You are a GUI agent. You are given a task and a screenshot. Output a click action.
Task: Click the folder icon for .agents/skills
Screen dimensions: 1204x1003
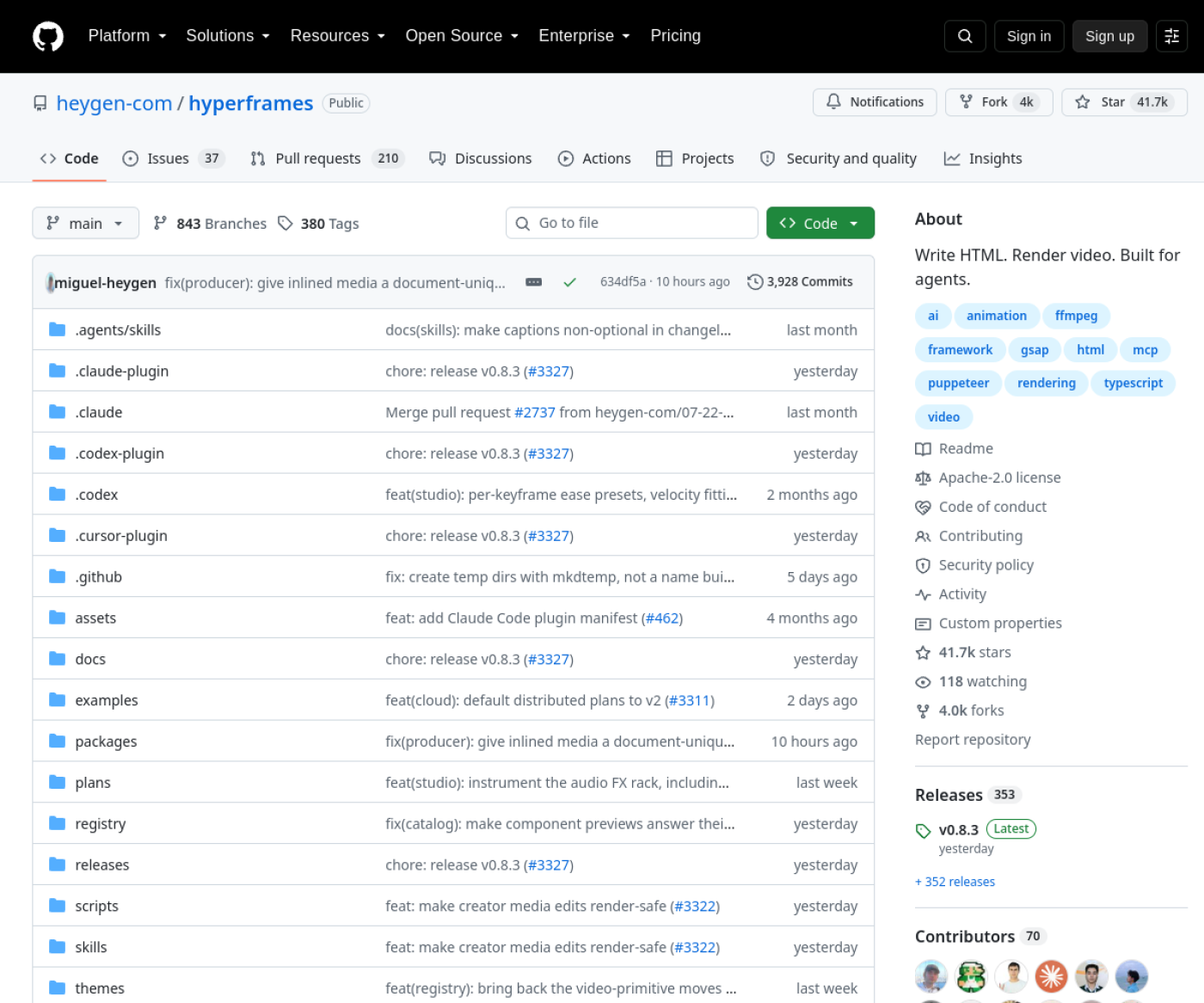(x=58, y=329)
